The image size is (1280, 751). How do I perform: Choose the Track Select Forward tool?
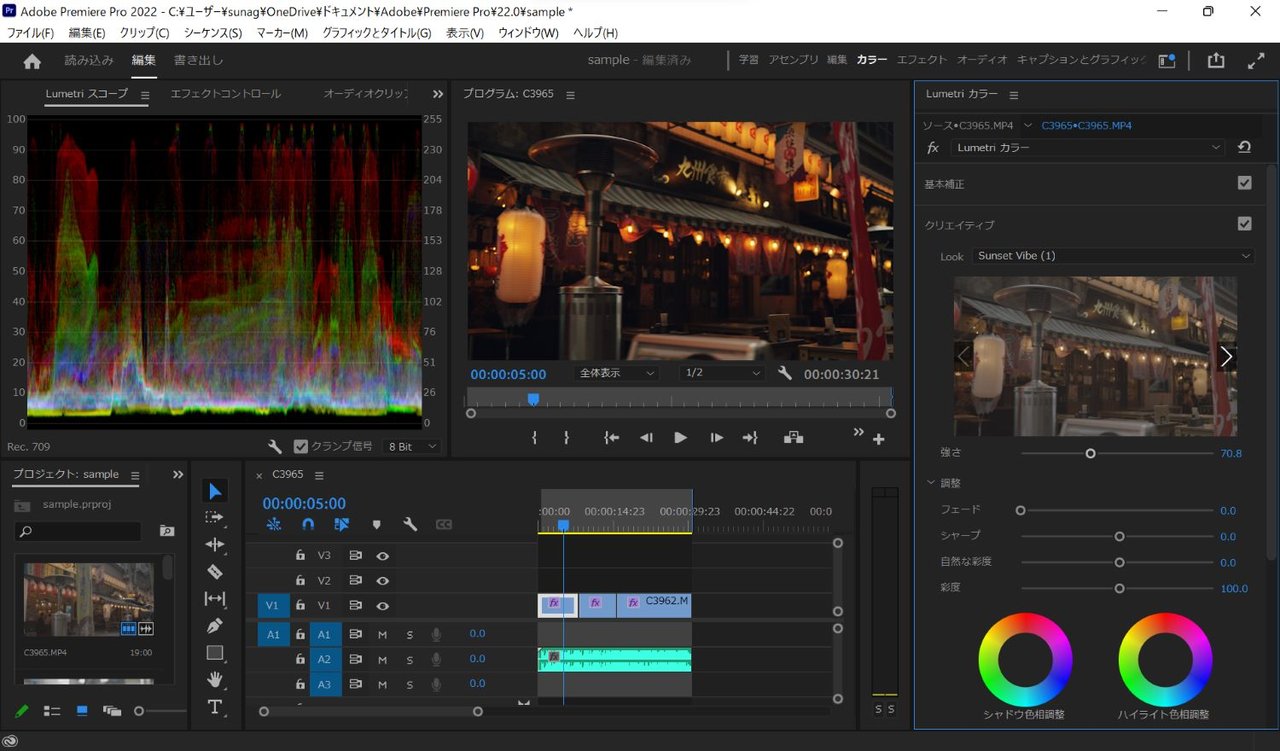point(215,517)
